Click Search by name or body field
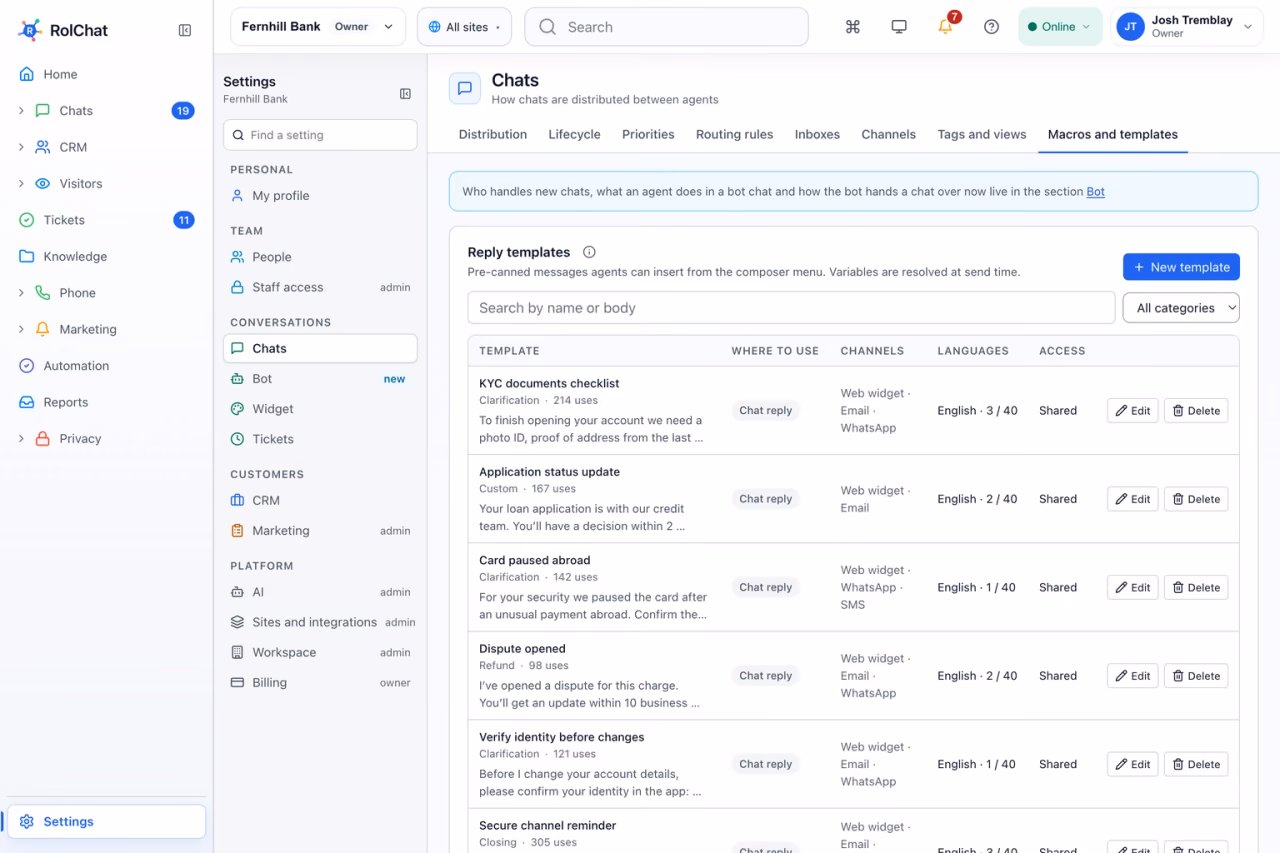Image resolution: width=1280 pixels, height=853 pixels. (791, 308)
